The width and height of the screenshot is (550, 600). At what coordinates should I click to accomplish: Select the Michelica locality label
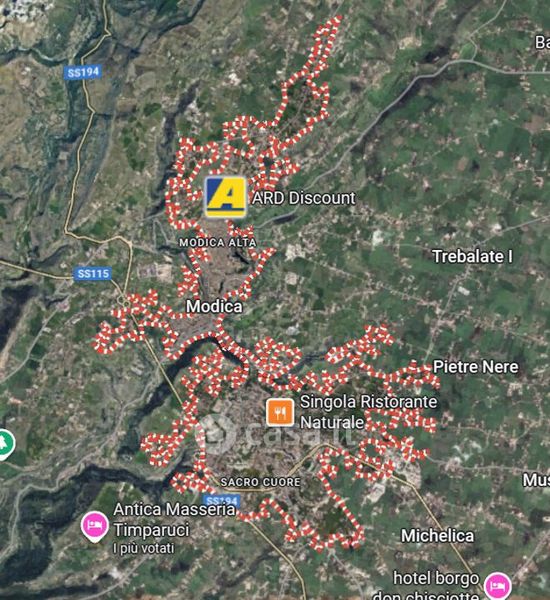click(437, 536)
